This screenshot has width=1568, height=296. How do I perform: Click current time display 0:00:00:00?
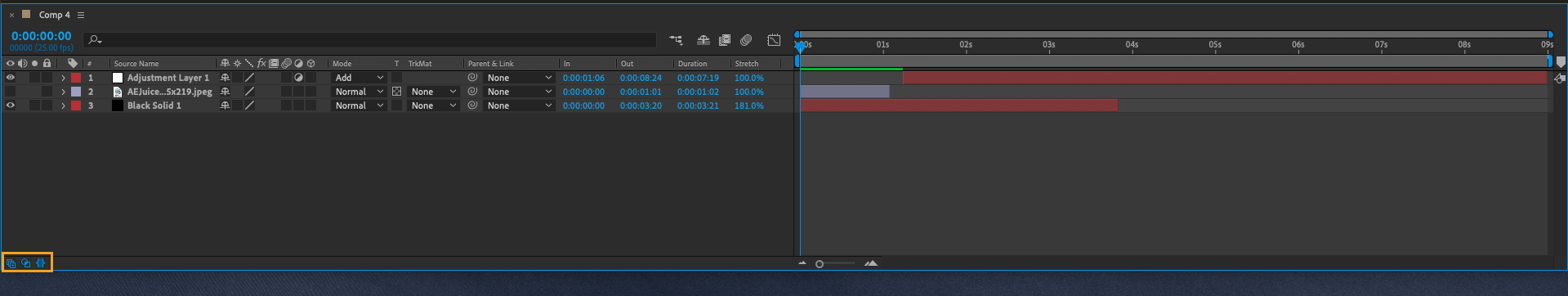coord(42,36)
